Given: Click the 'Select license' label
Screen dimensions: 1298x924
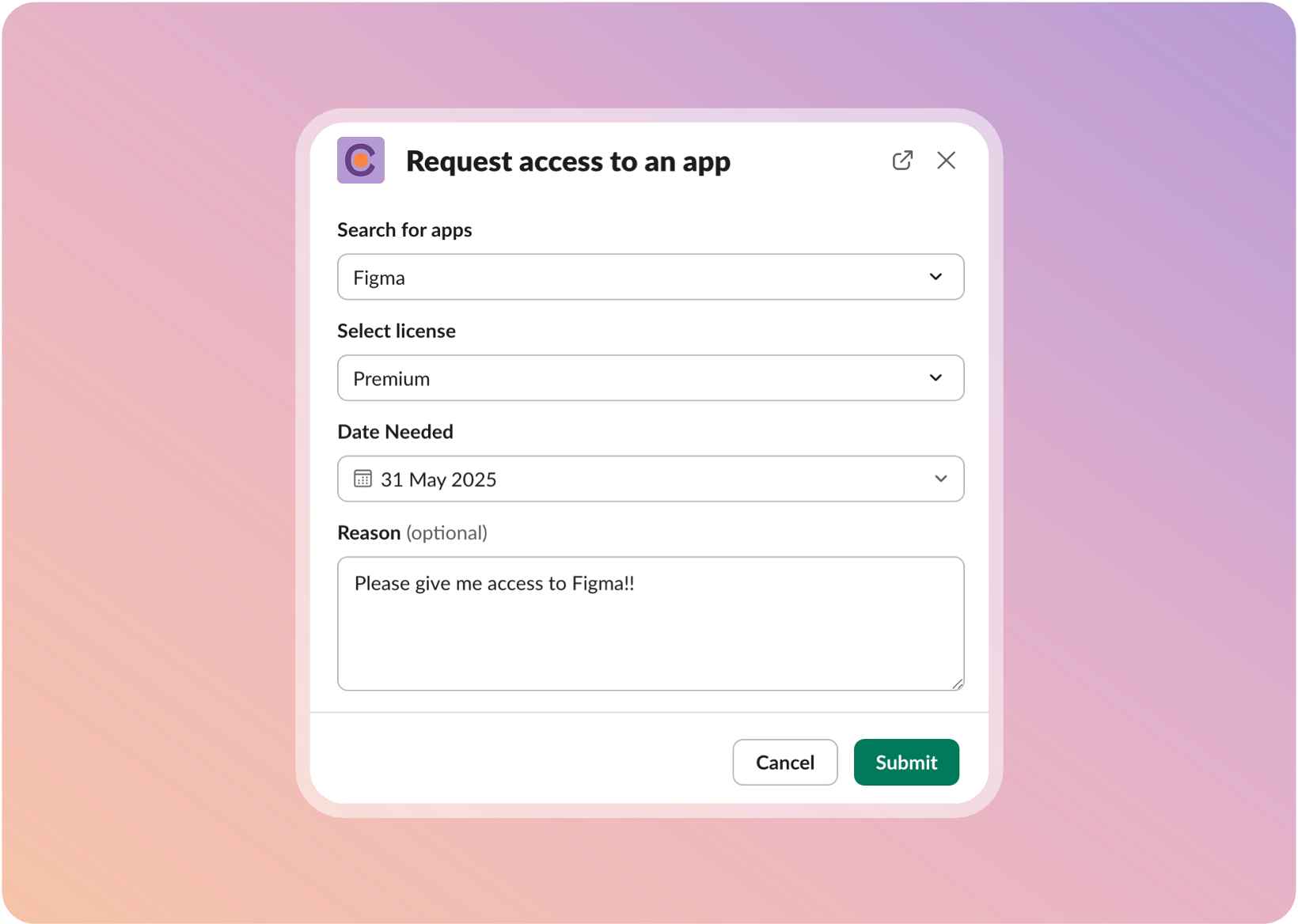Looking at the screenshot, I should [x=397, y=331].
